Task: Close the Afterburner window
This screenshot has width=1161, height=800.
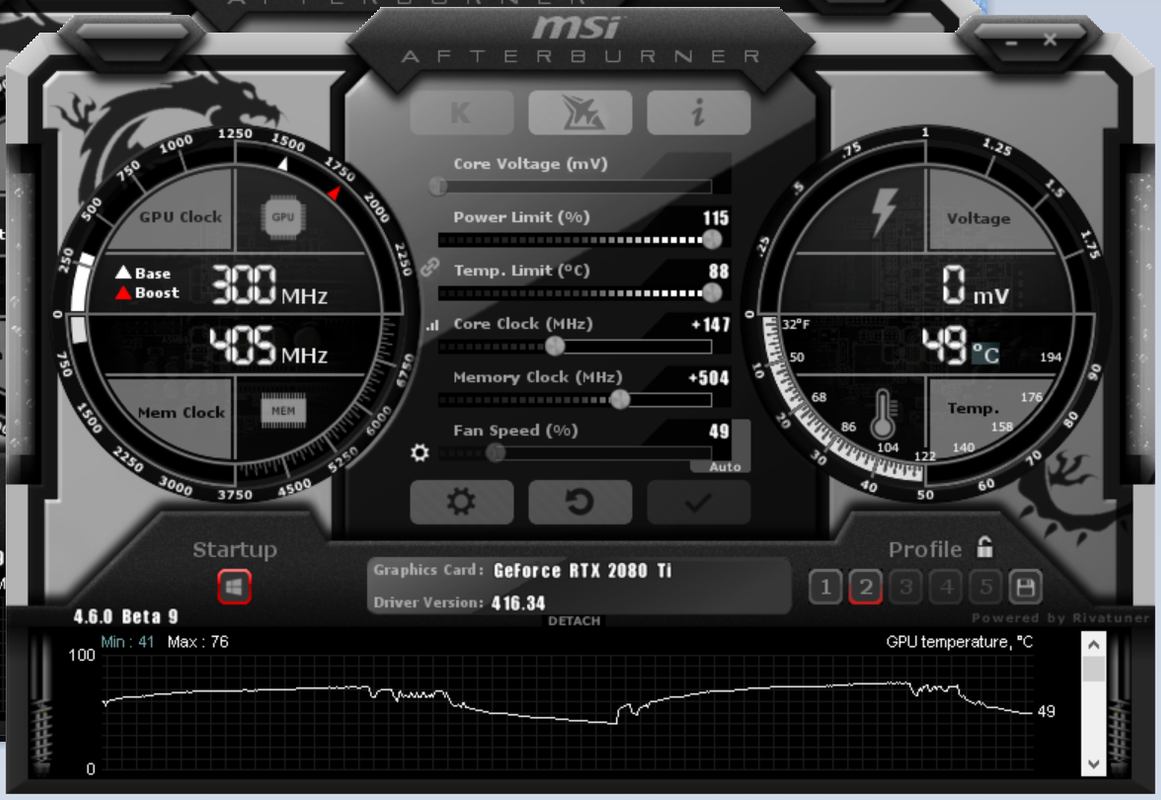Action: [x=1050, y=39]
